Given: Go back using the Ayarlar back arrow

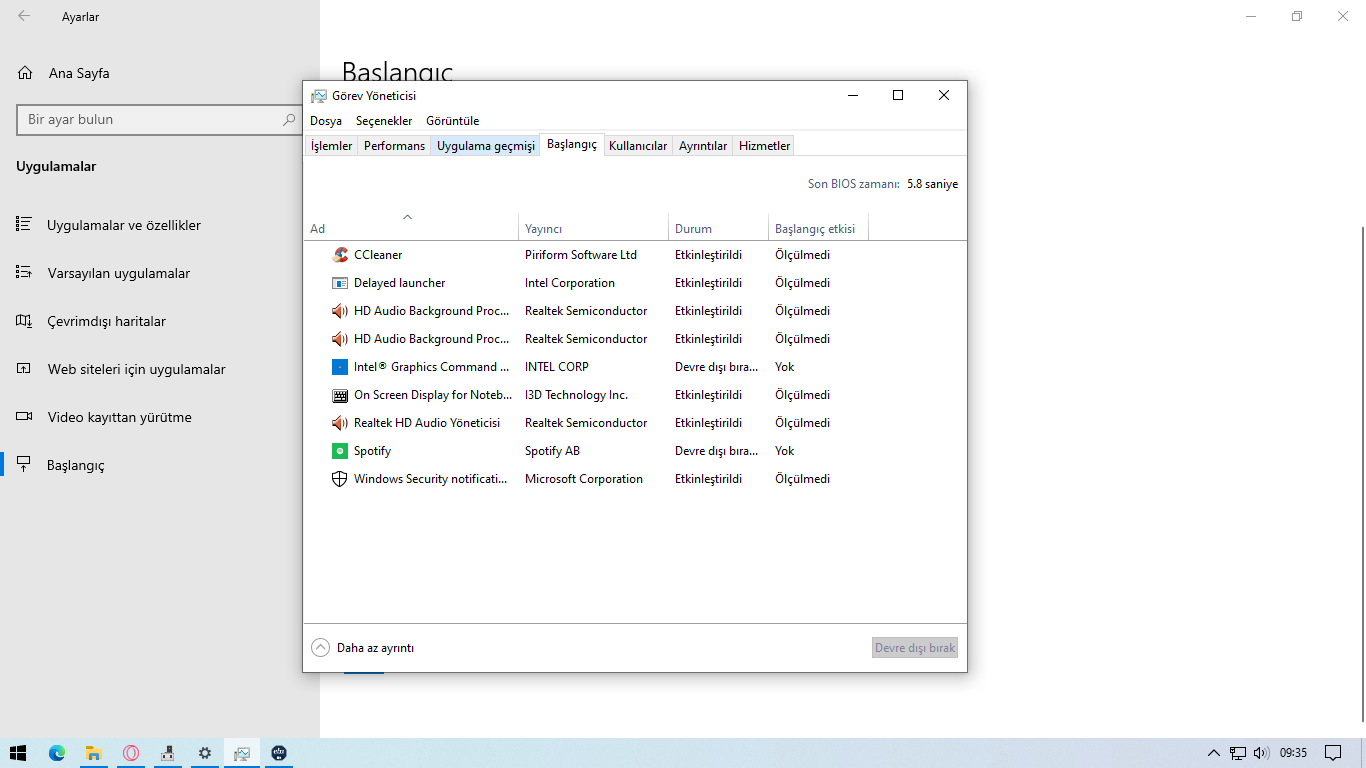Looking at the screenshot, I should (24, 16).
